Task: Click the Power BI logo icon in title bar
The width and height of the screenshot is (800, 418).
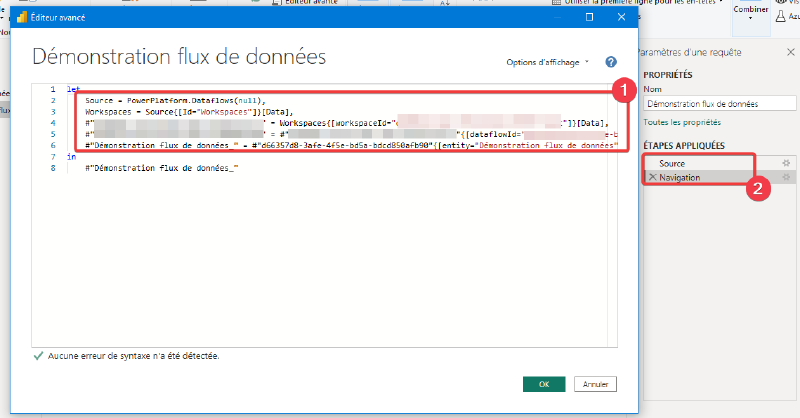Action: click(x=21, y=17)
